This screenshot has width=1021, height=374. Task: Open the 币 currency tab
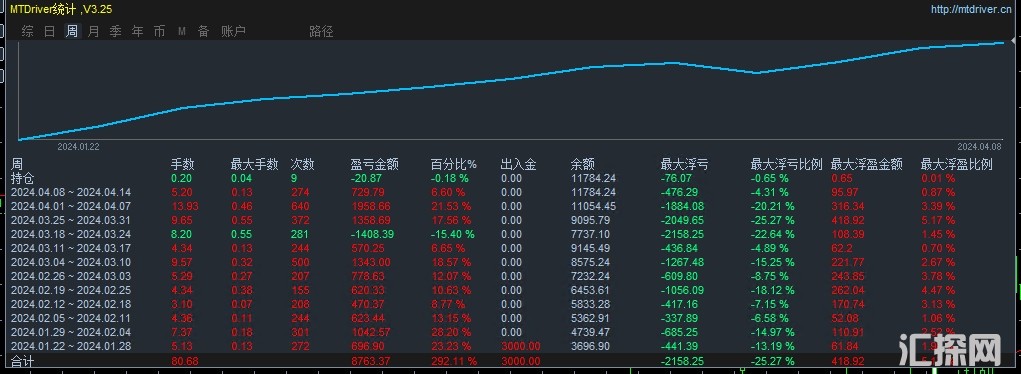[x=160, y=31]
